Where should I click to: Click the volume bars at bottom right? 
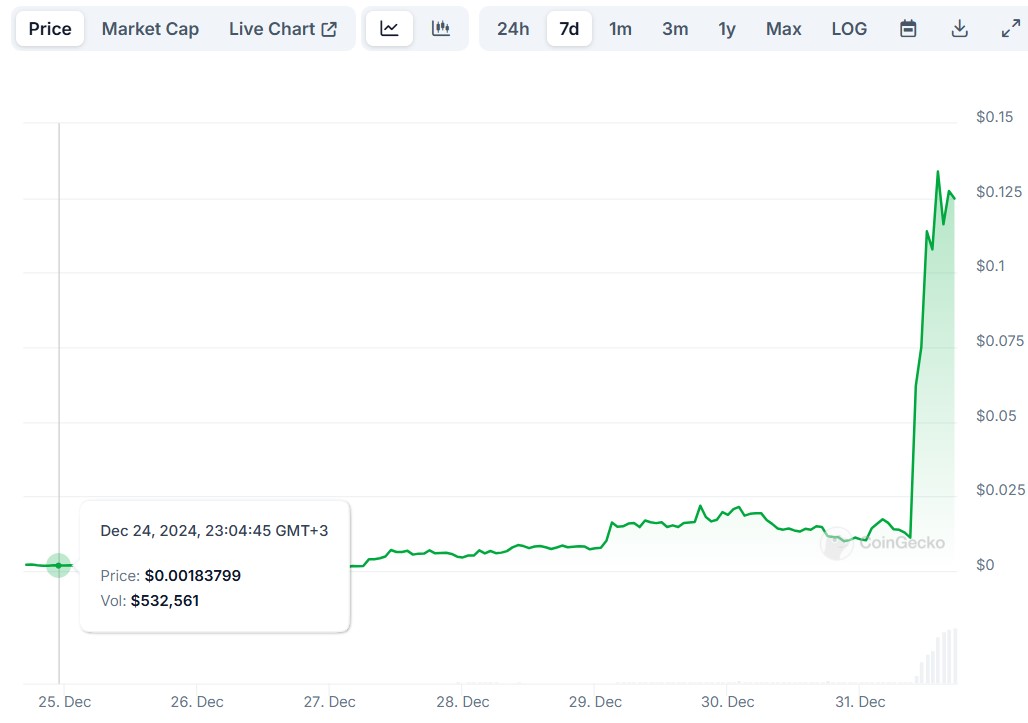point(938,658)
